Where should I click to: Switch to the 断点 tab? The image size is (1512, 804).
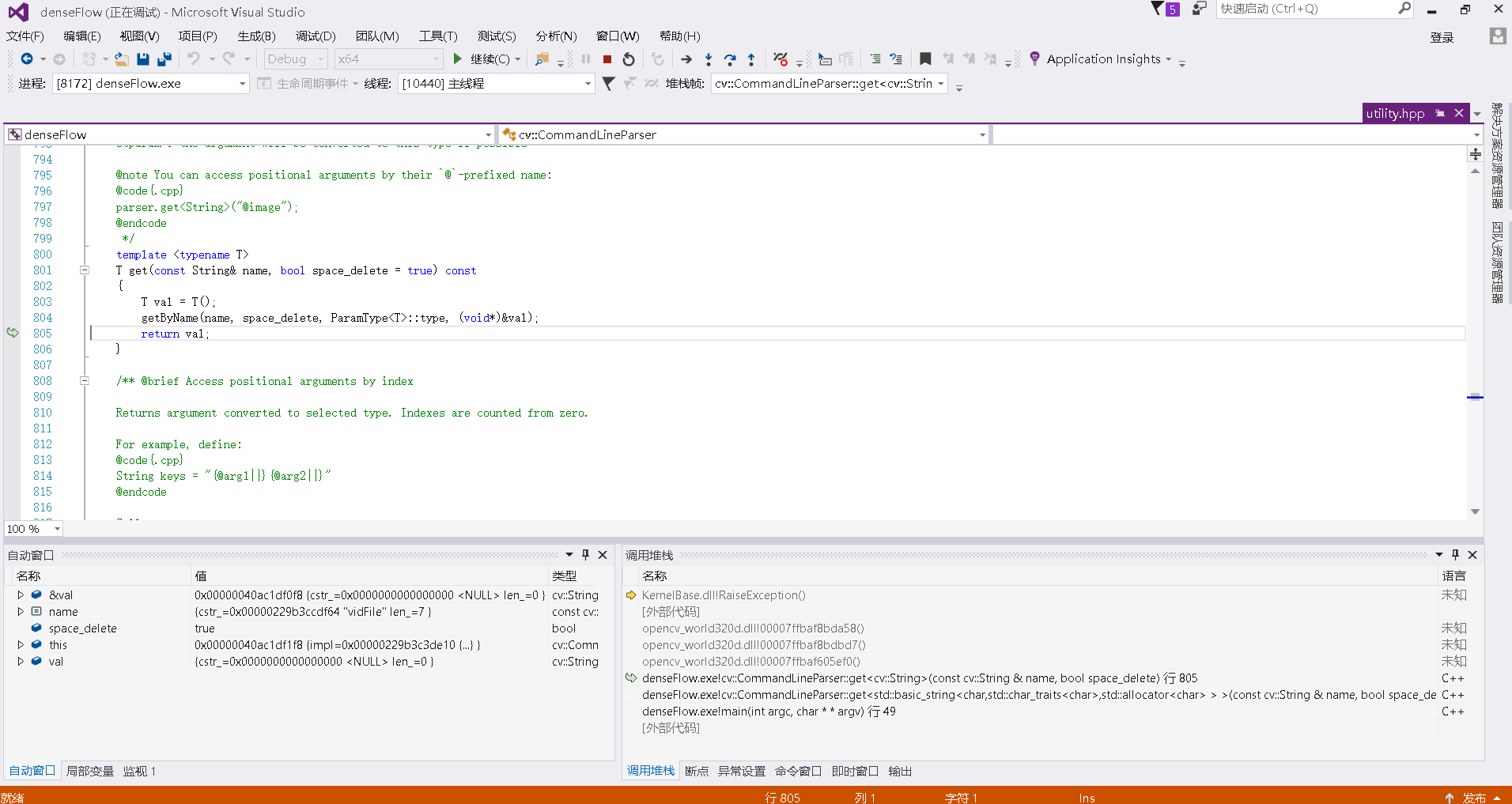[x=697, y=772]
